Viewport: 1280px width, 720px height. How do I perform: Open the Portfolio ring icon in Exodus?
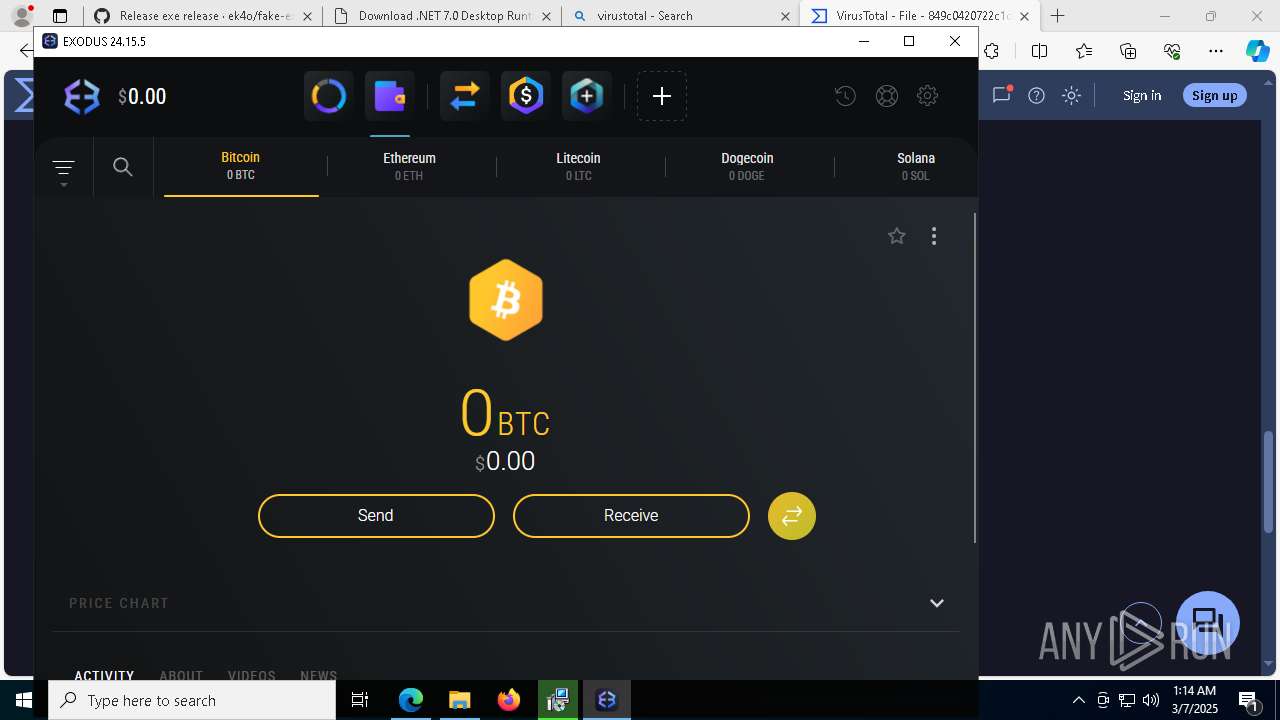tap(329, 96)
